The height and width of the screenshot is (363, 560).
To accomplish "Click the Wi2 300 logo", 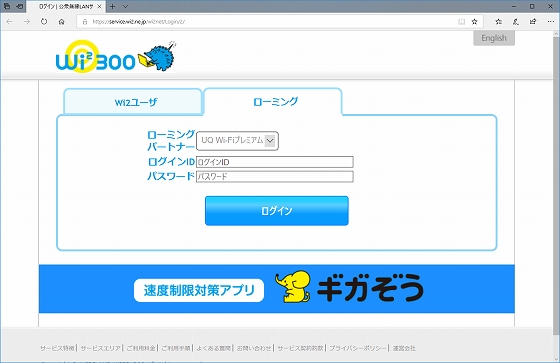I will coord(116,56).
